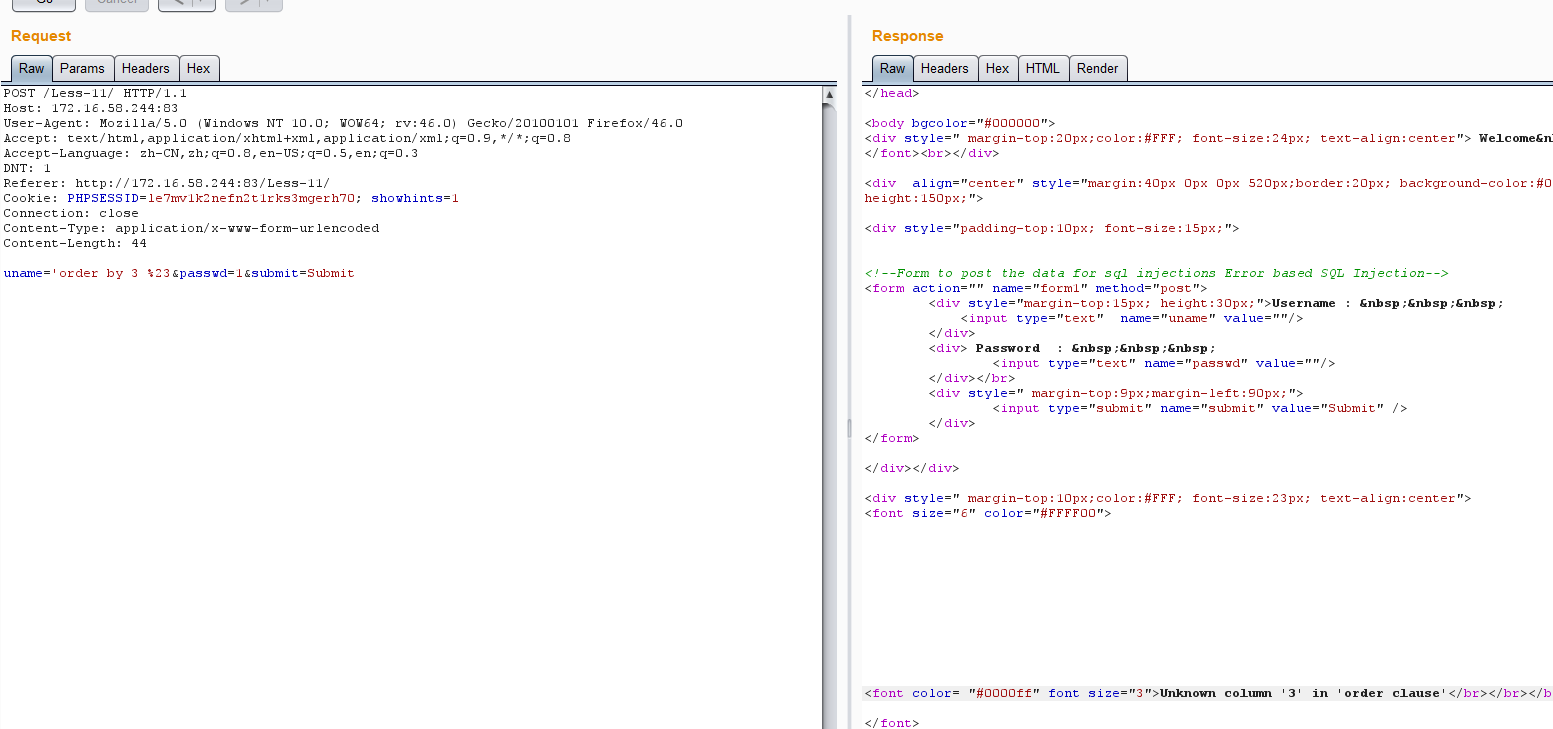Click the orange 'Request' panel heading
This screenshot has width=1553, height=729.
41,36
